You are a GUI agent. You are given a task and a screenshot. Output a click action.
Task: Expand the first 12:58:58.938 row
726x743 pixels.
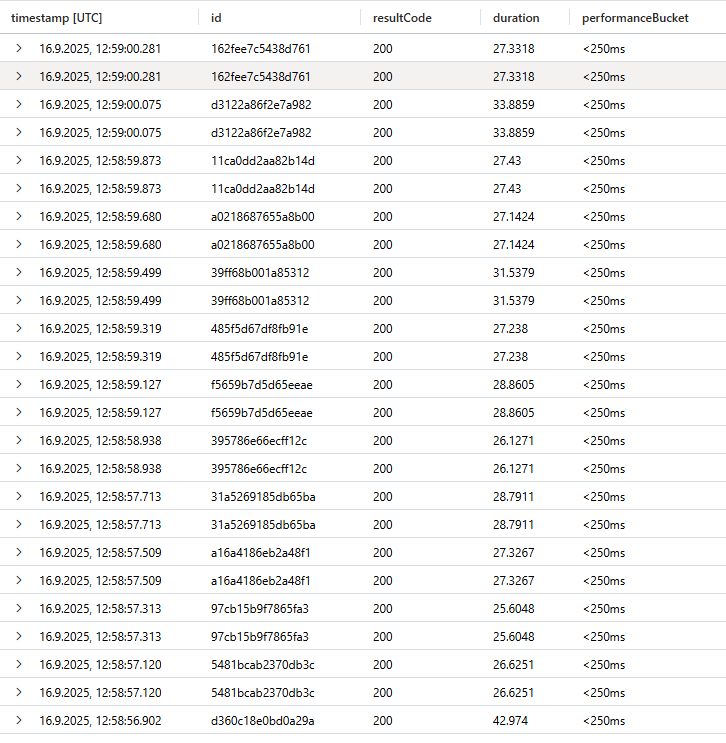tap(19, 440)
